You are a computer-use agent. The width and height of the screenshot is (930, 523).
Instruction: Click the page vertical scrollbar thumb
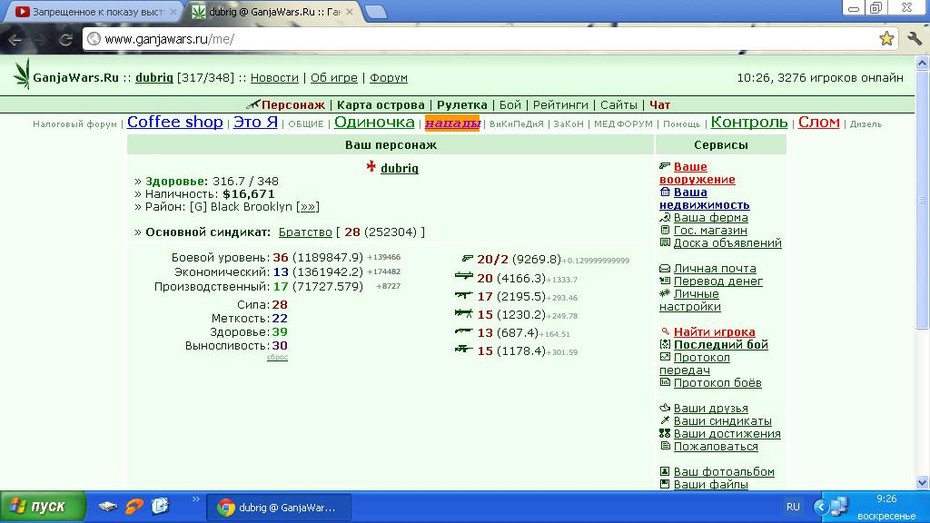tap(922, 200)
